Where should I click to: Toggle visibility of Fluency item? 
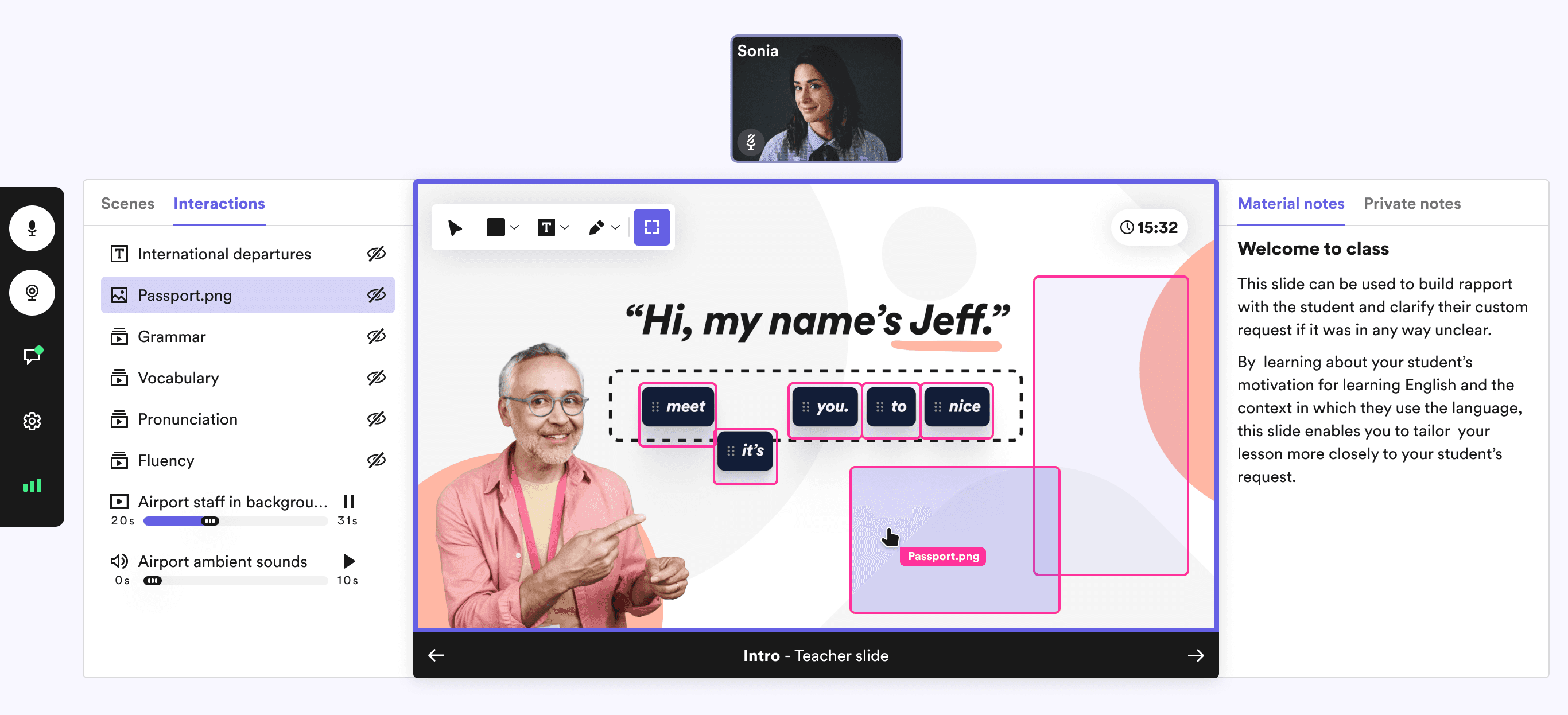coord(376,461)
